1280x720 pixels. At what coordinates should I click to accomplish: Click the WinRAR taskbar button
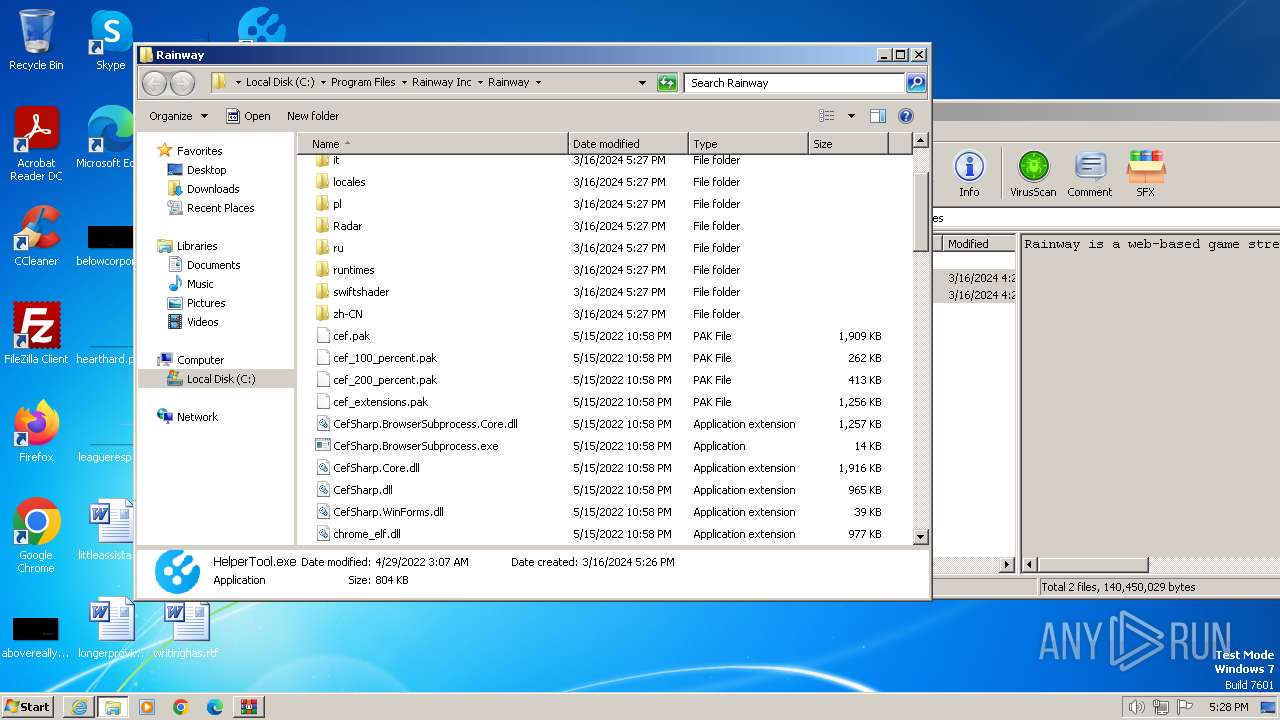click(x=248, y=707)
